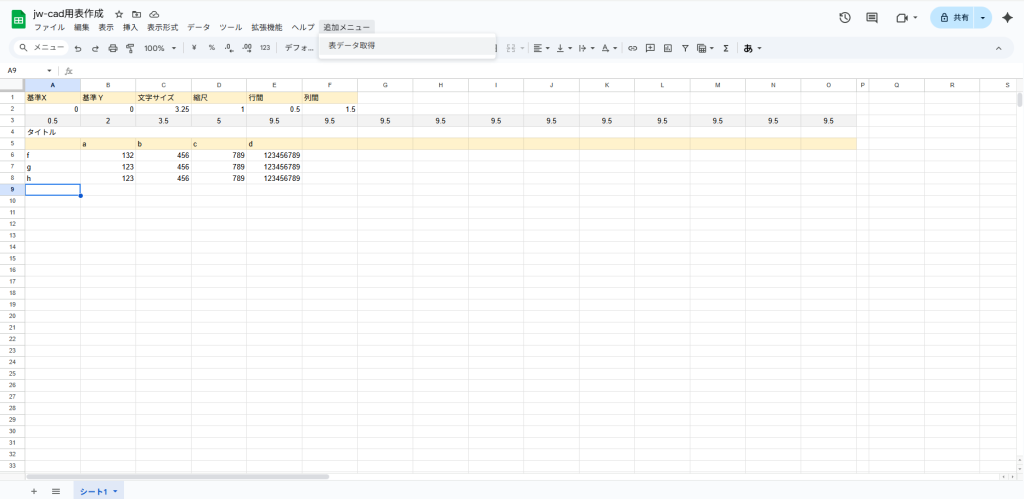Open the comments panel icon
Viewport: 1024px width, 499px height.
[872, 18]
